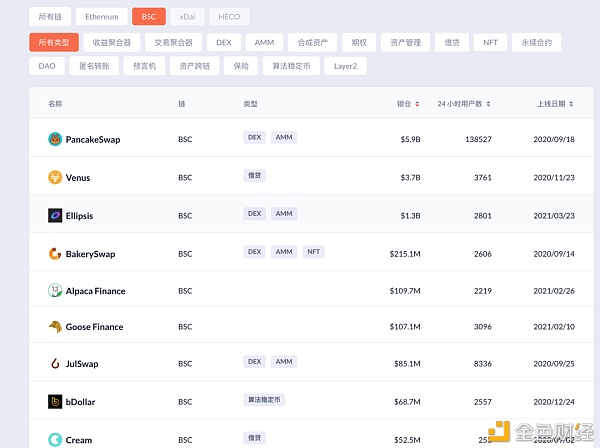This screenshot has width=600, height=448.
Task: Filter by 收益聚合器 type
Action: pyautogui.click(x=112, y=42)
